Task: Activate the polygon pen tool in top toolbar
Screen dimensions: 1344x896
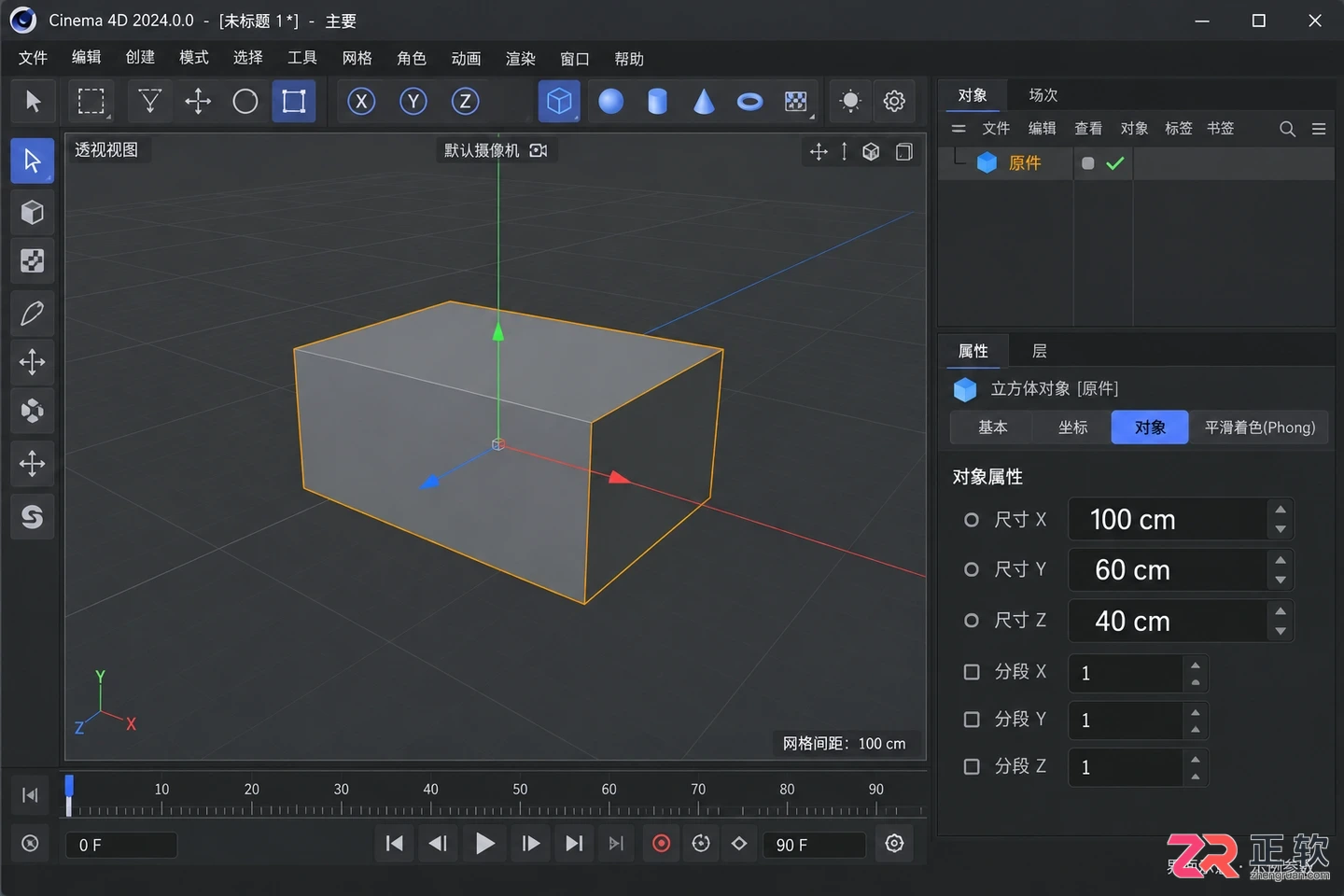Action: (149, 101)
